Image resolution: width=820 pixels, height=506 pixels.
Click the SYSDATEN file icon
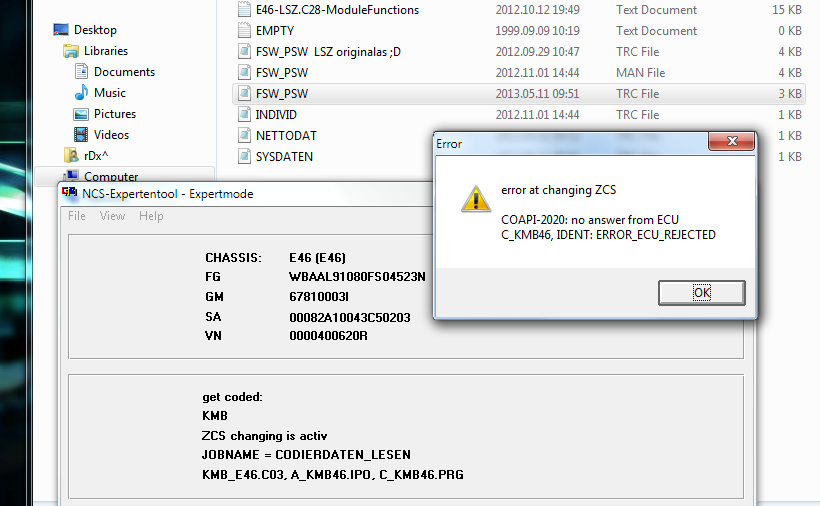tap(244, 157)
